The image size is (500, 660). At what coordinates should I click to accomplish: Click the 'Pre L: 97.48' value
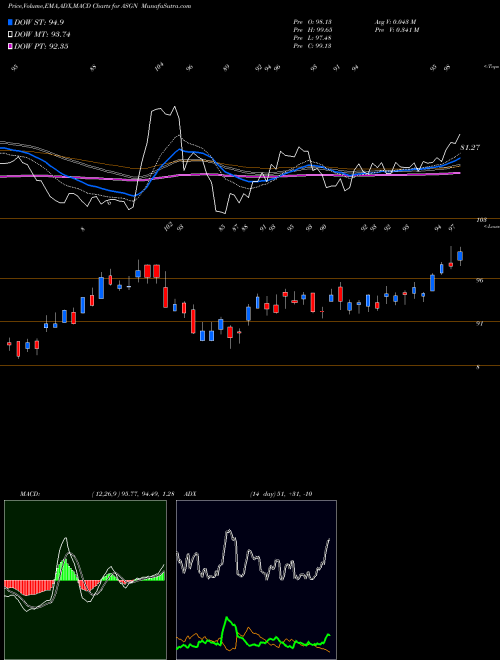click(312, 38)
